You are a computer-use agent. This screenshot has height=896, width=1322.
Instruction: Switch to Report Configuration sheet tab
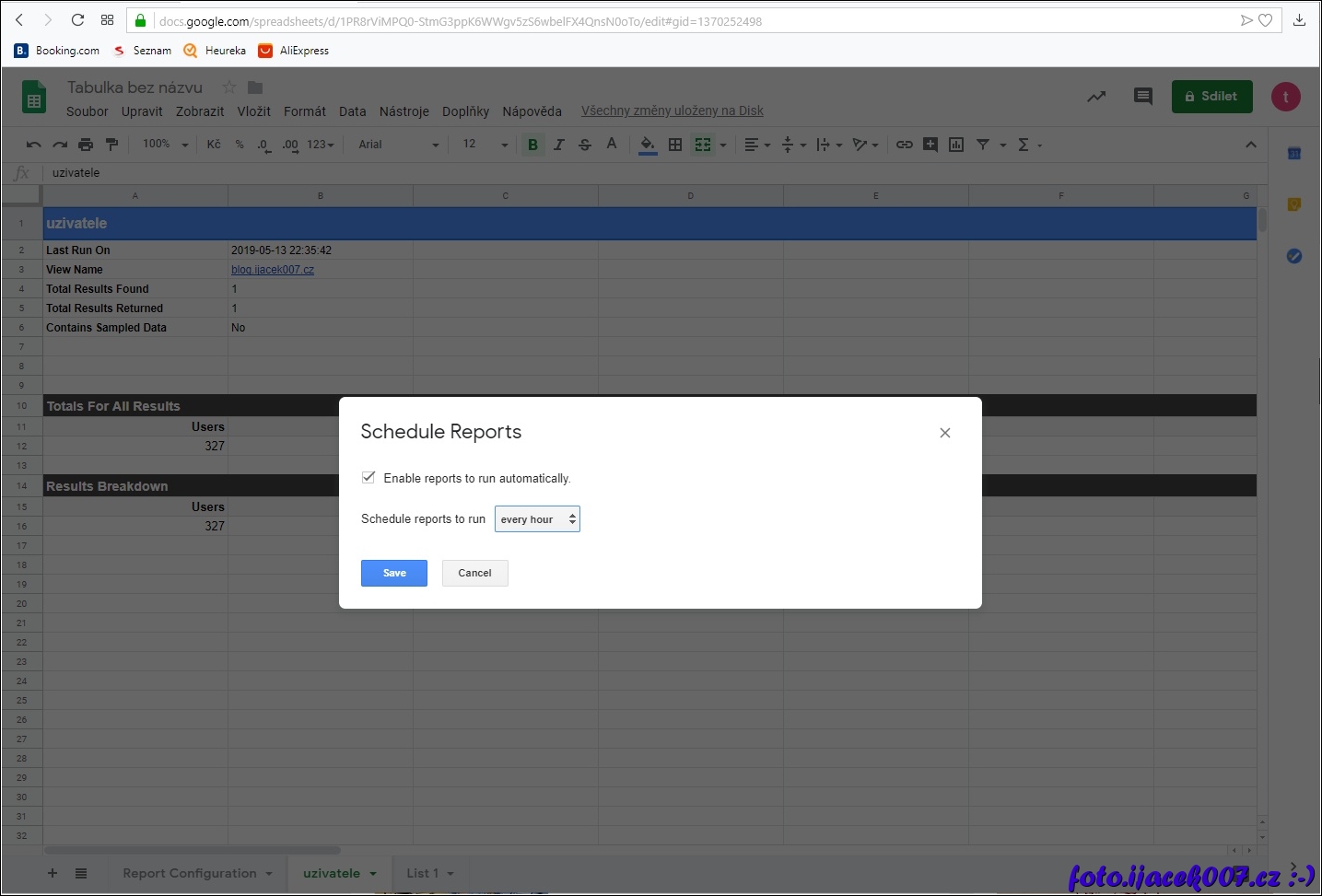190,873
